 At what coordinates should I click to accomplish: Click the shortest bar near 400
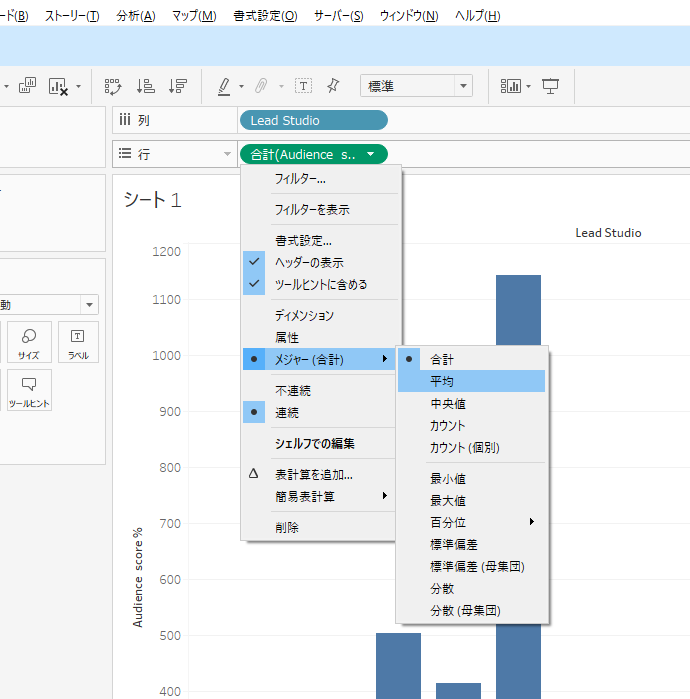(458, 691)
